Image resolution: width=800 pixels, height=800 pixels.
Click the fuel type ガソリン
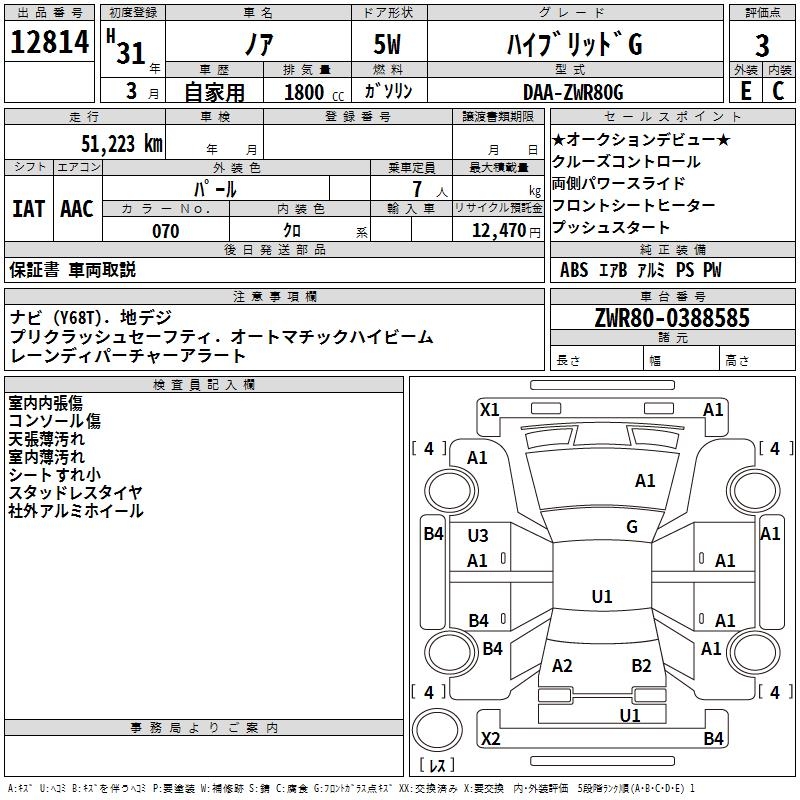[x=388, y=91]
